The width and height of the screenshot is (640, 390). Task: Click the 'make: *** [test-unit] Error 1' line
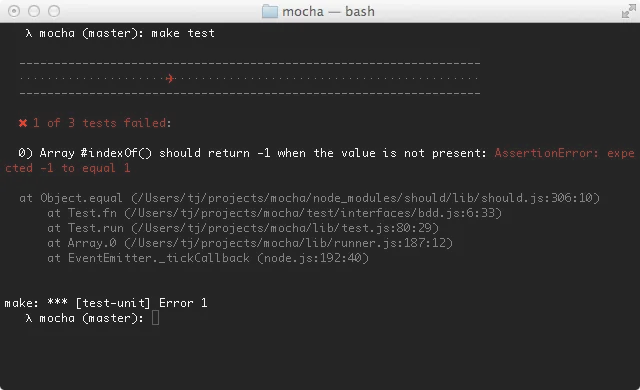coord(106,303)
